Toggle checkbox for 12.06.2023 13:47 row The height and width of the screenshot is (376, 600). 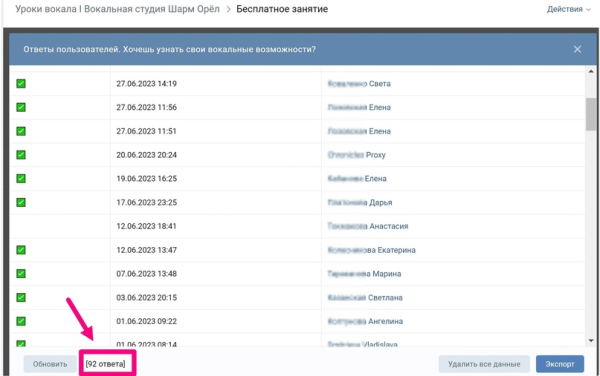21,250
